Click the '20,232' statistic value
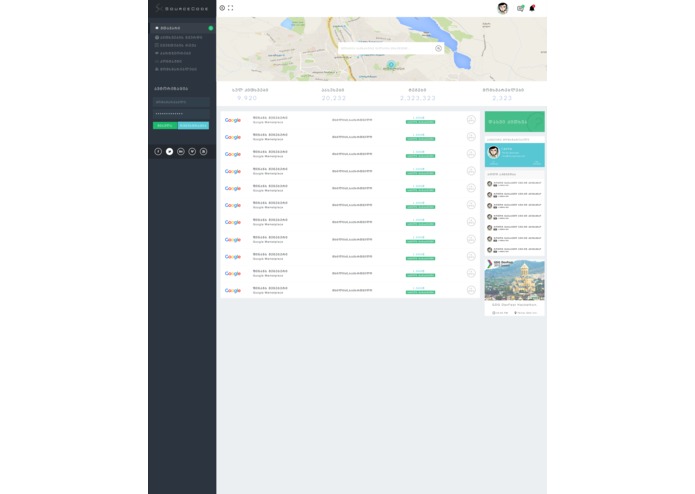The height and width of the screenshot is (494, 695). click(x=334, y=98)
